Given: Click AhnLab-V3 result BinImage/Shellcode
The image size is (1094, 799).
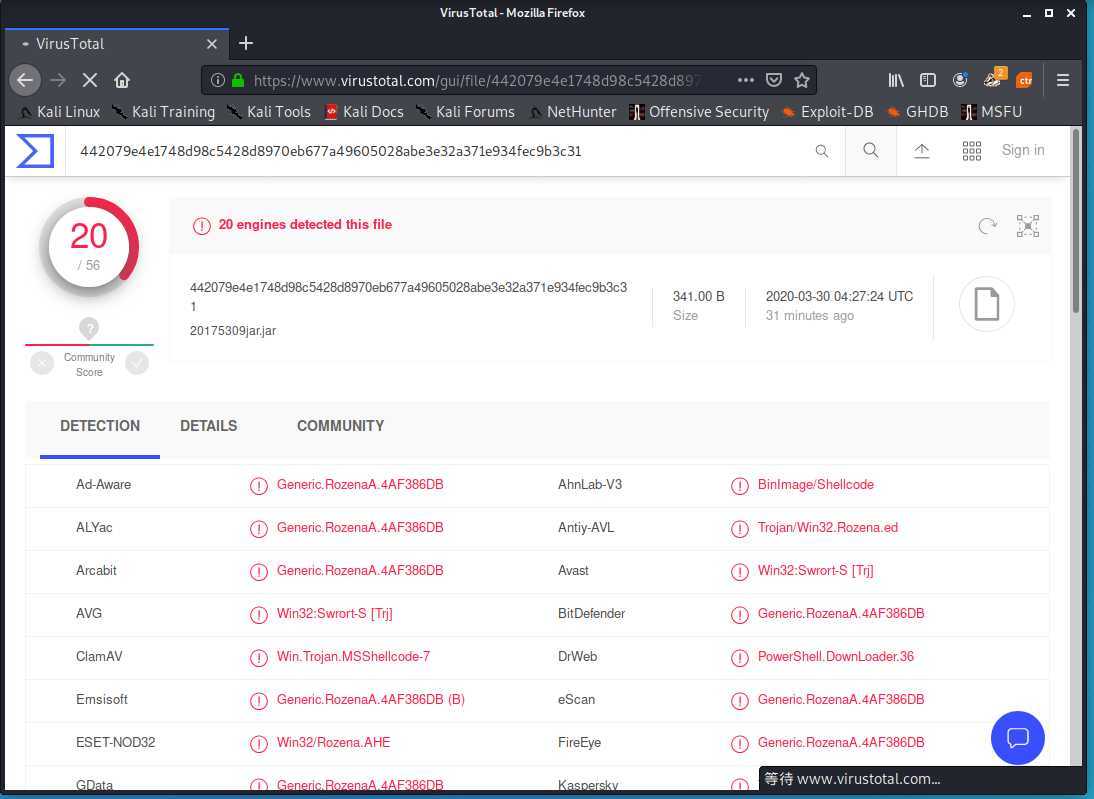Looking at the screenshot, I should pos(816,484).
